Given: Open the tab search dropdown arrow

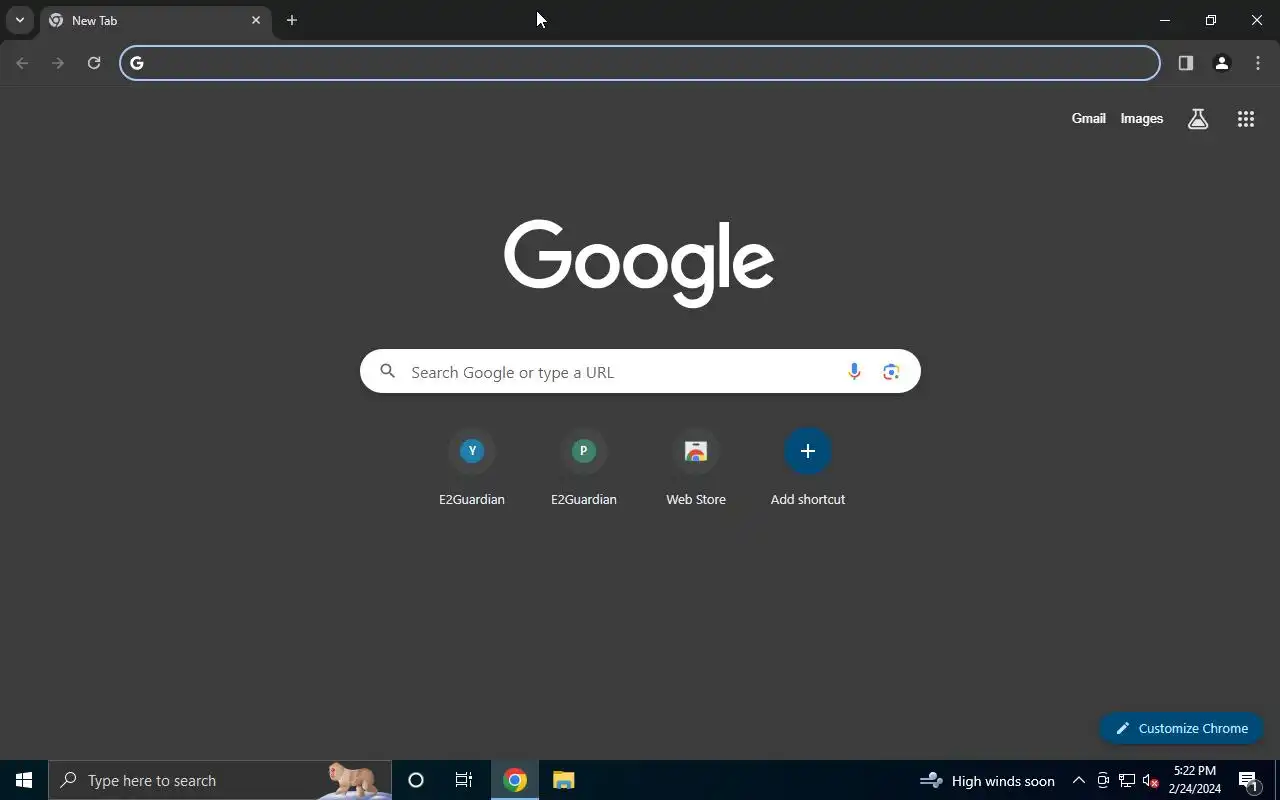Looking at the screenshot, I should click(x=19, y=20).
